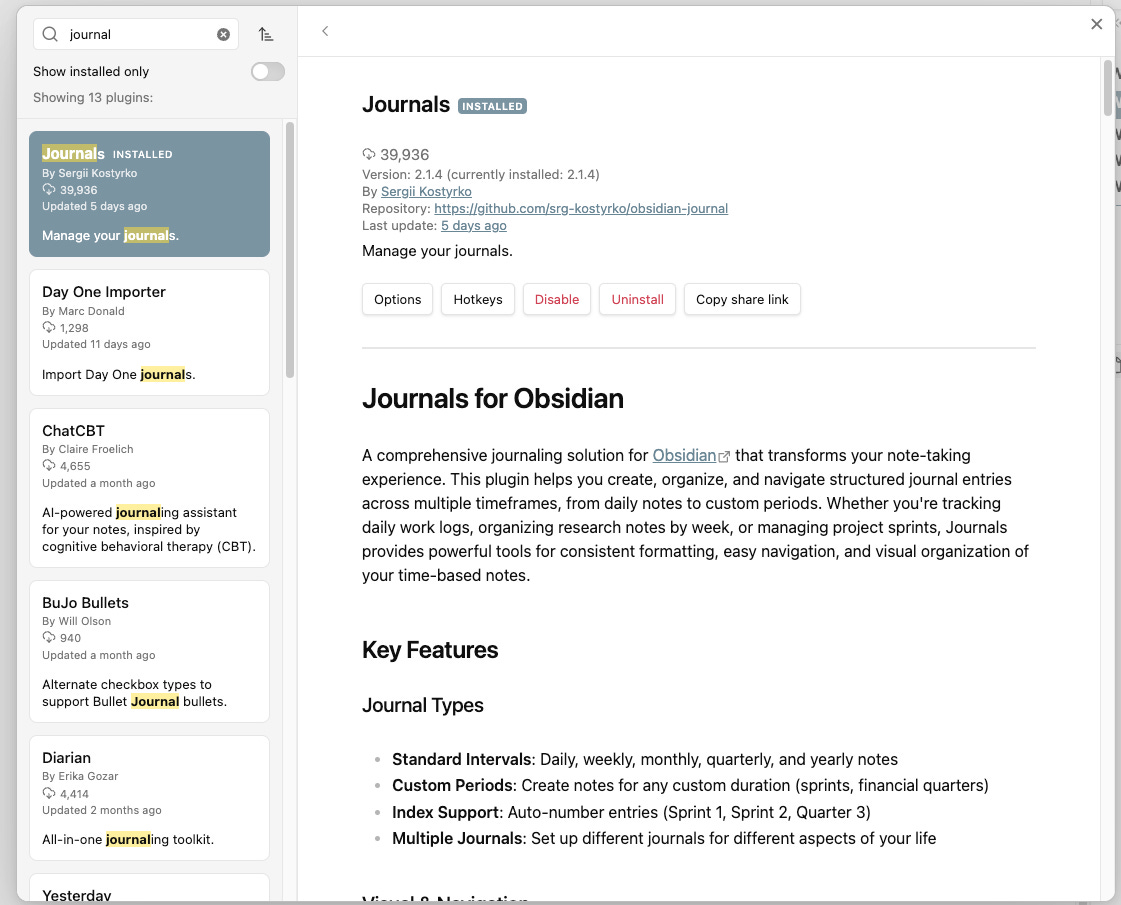Open Journals plugin Hotkeys
This screenshot has width=1121, height=905.
point(478,300)
